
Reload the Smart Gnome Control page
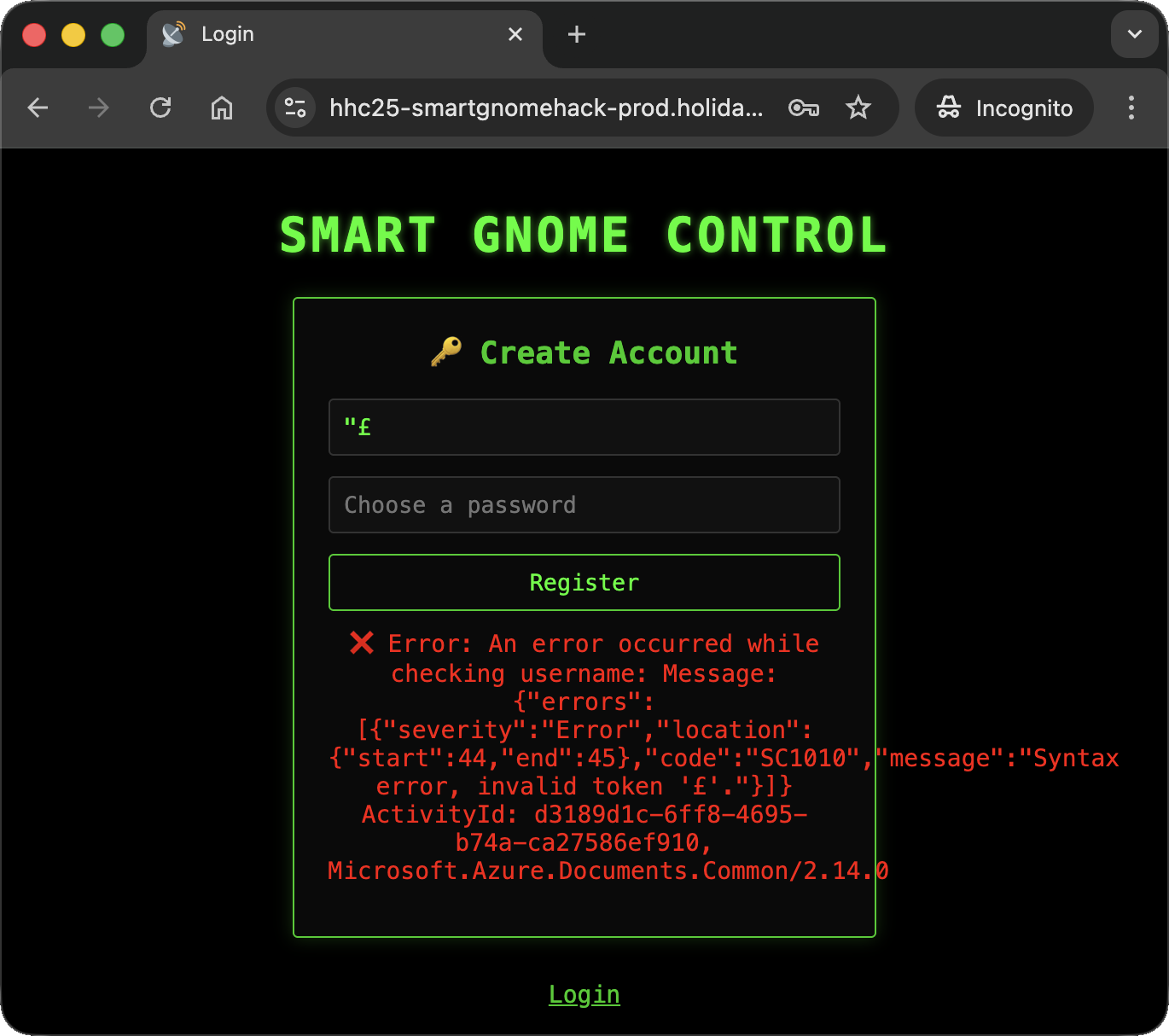(x=160, y=108)
